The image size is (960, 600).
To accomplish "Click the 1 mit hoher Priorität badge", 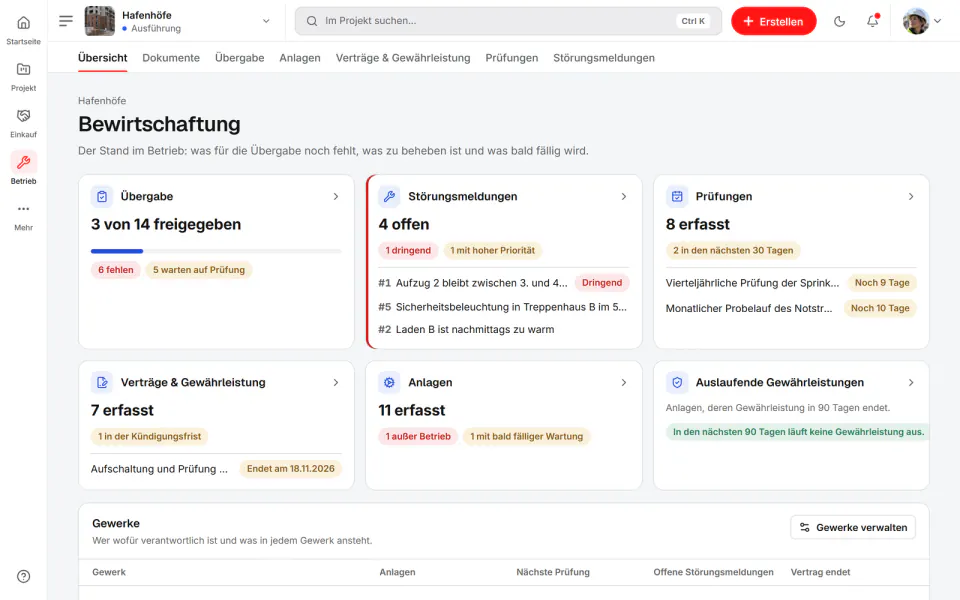I will pos(493,250).
